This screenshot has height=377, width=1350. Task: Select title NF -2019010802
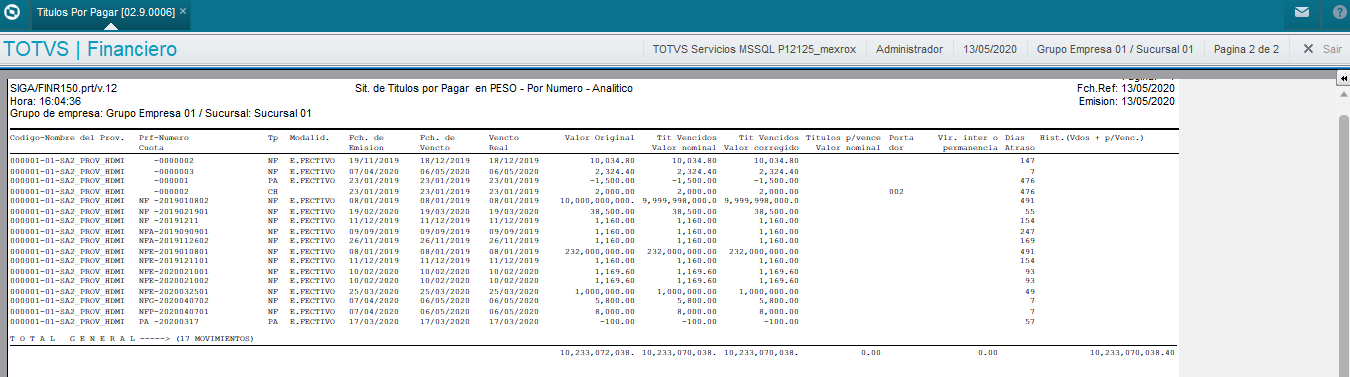pyautogui.click(x=173, y=200)
